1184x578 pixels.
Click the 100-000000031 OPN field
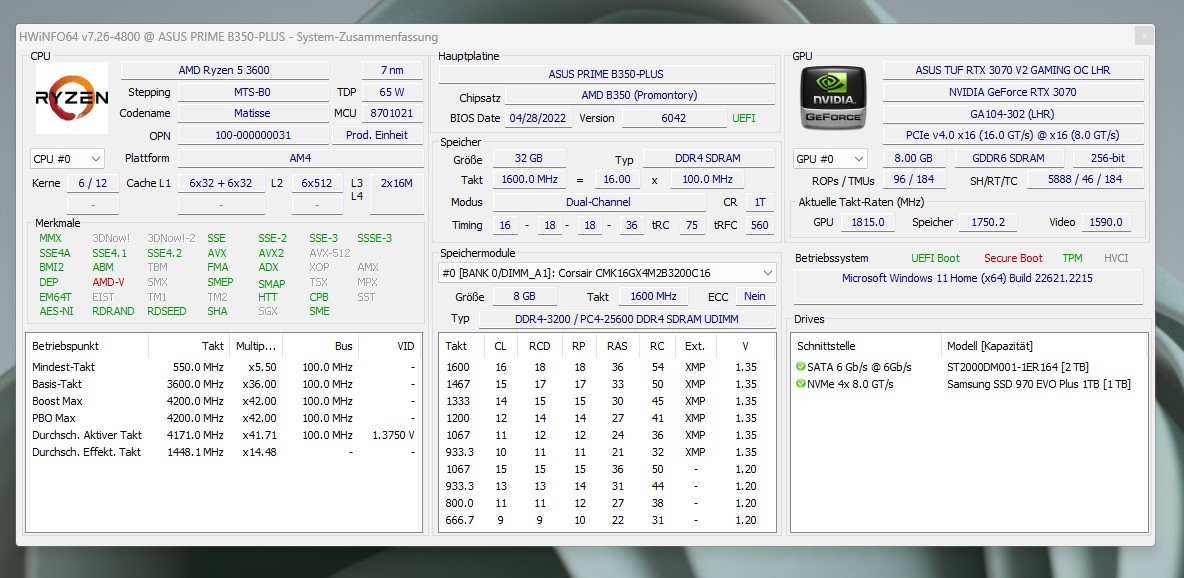pos(252,135)
